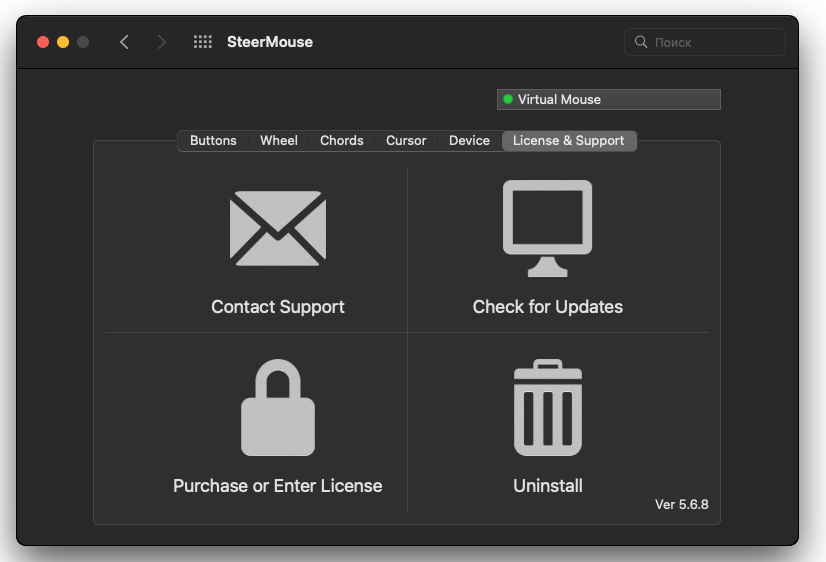This screenshot has width=826, height=562.
Task: Click the padlock license icon
Action: [x=277, y=410]
